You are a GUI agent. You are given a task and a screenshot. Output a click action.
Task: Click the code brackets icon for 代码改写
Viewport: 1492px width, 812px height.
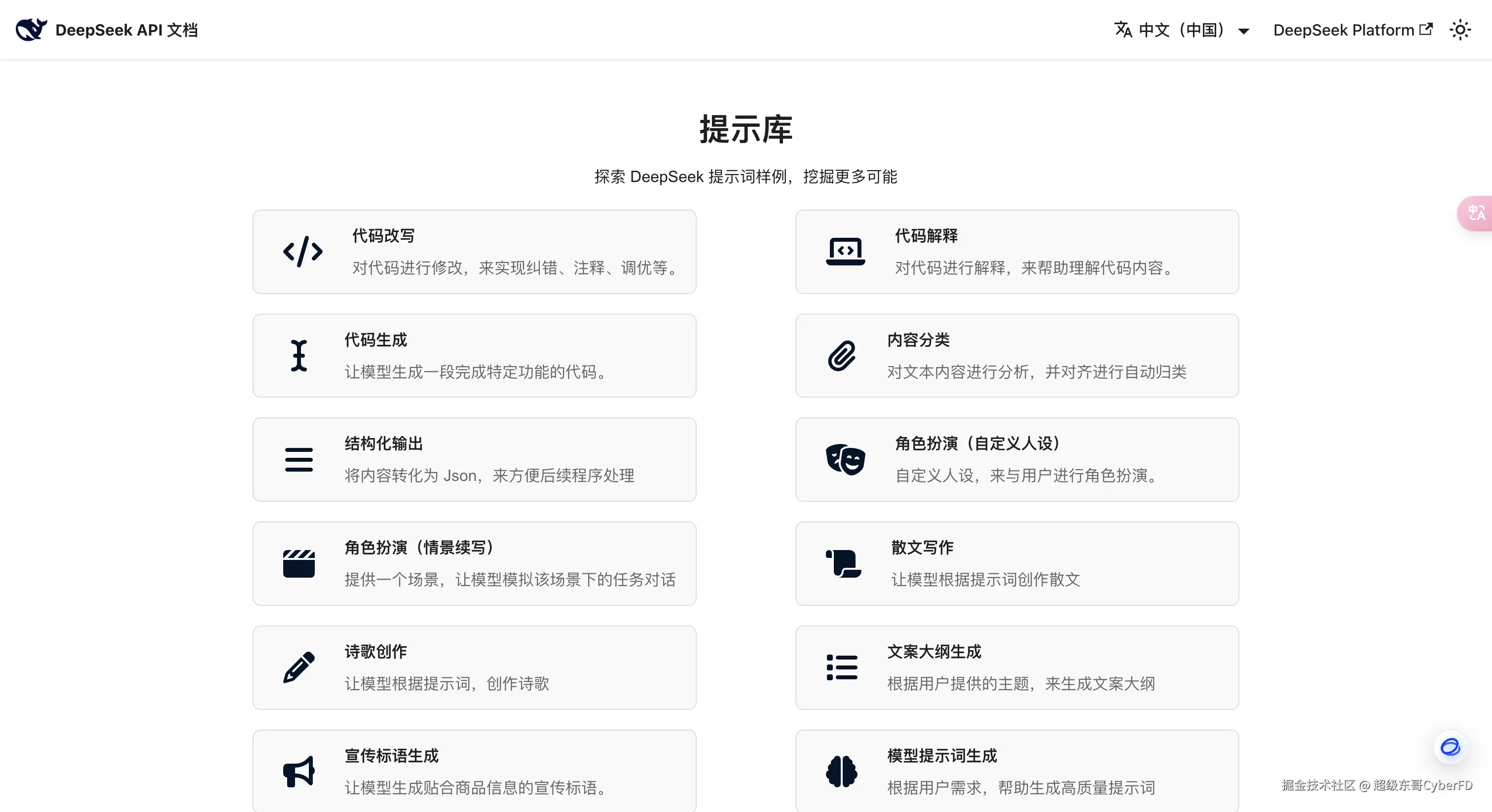click(302, 252)
